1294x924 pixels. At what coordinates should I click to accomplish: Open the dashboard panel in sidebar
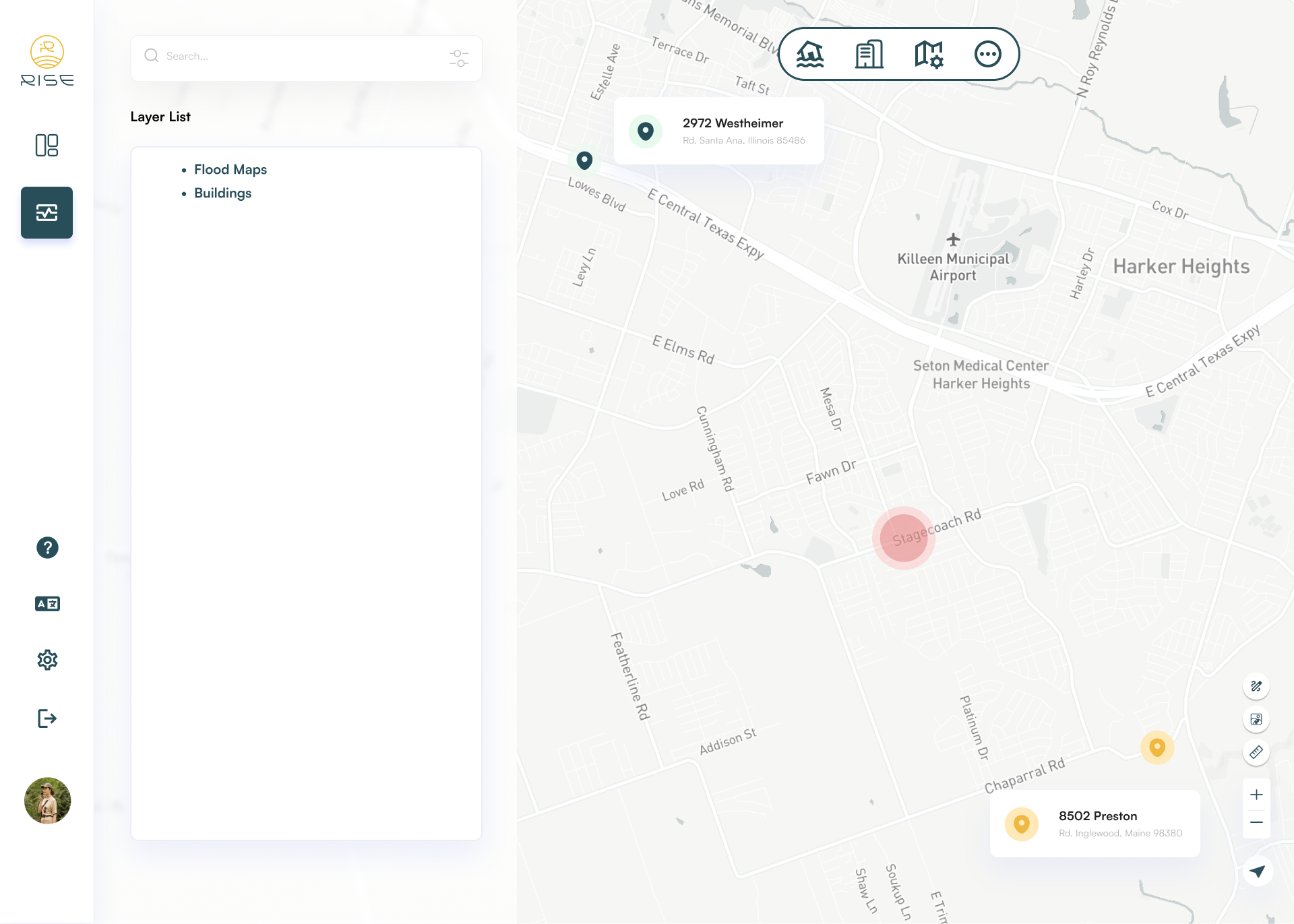click(x=47, y=145)
